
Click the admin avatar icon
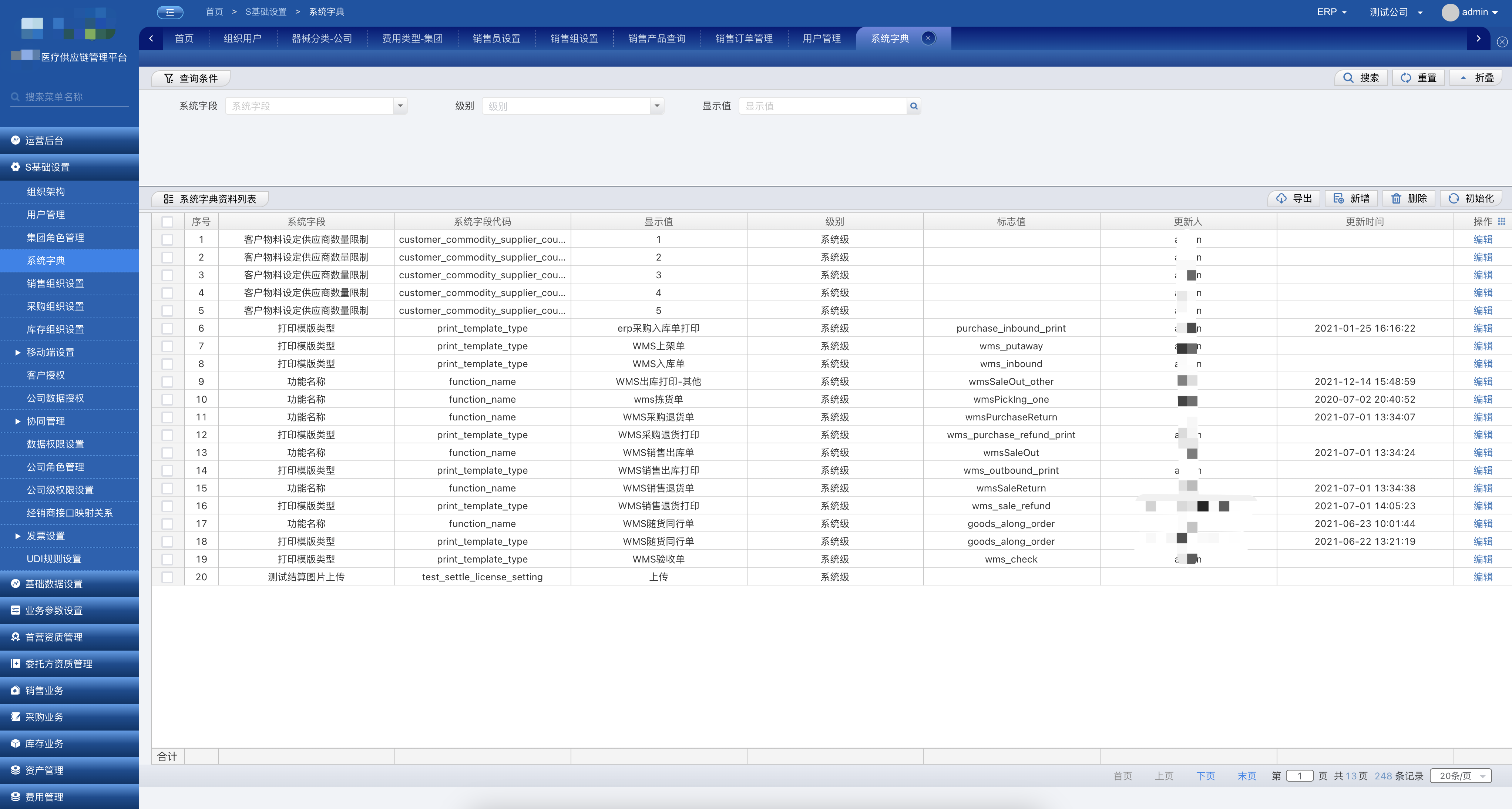coord(1450,12)
